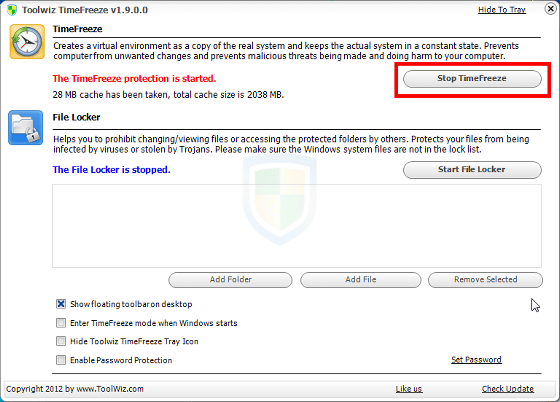The height and width of the screenshot is (402, 560).
Task: Click Hide To Tray link
Action: [x=502, y=10]
